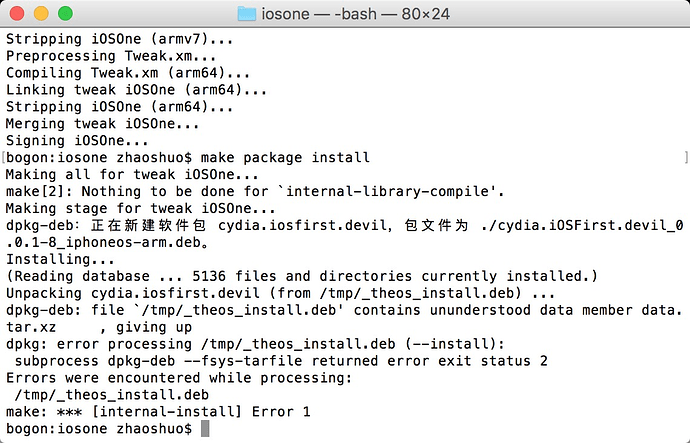This screenshot has width=690, height=443.
Task: Click the window title 'iosone — -bash — 80×24'
Action: [356, 14]
